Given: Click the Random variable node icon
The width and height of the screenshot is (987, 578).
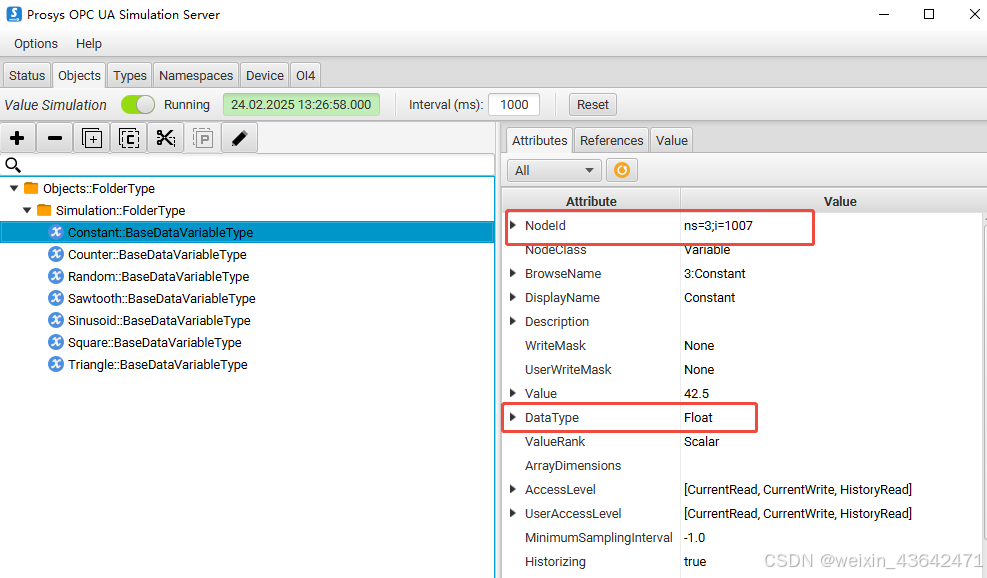Looking at the screenshot, I should (56, 276).
